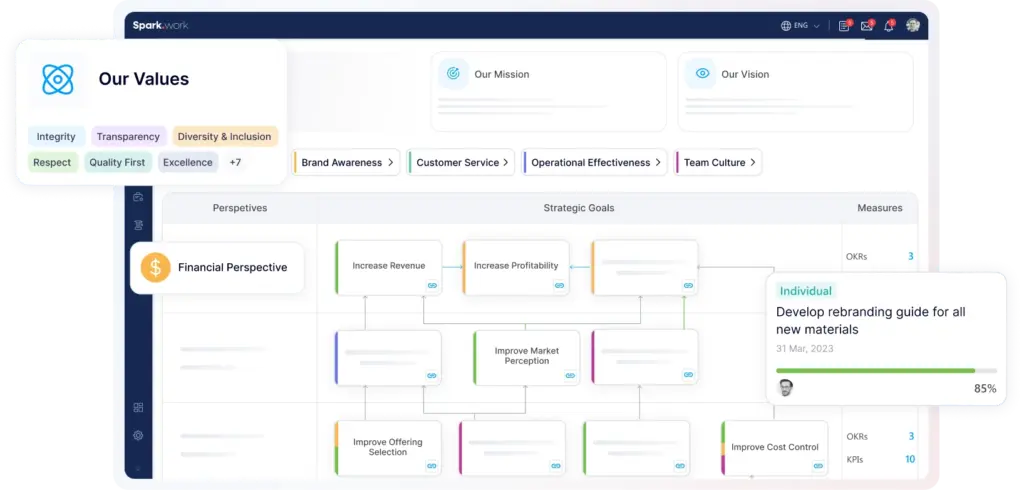This screenshot has width=1024, height=490.
Task: Open the mail envelope inbox icon
Action: 867,26
